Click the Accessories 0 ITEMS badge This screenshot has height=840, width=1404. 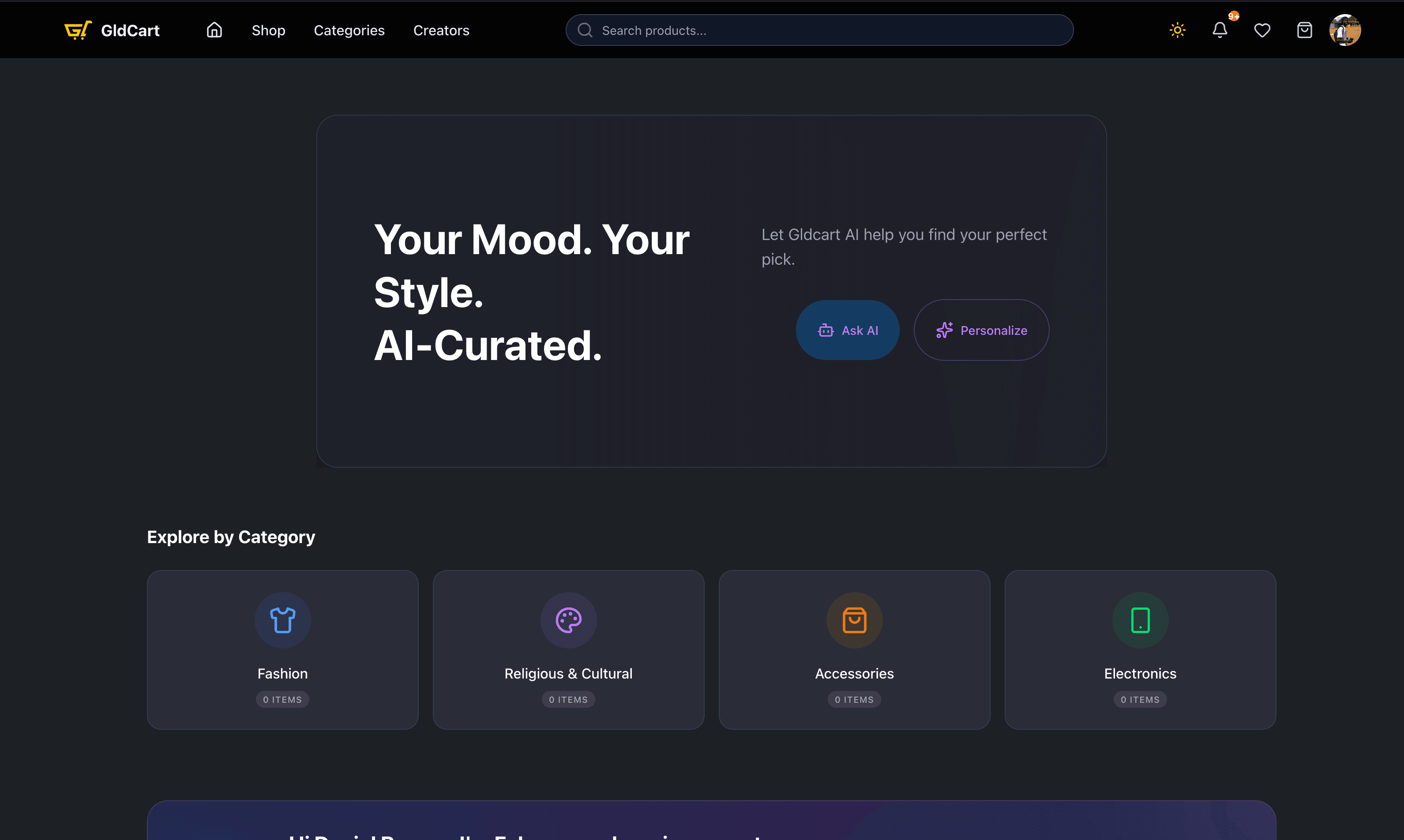(x=854, y=700)
